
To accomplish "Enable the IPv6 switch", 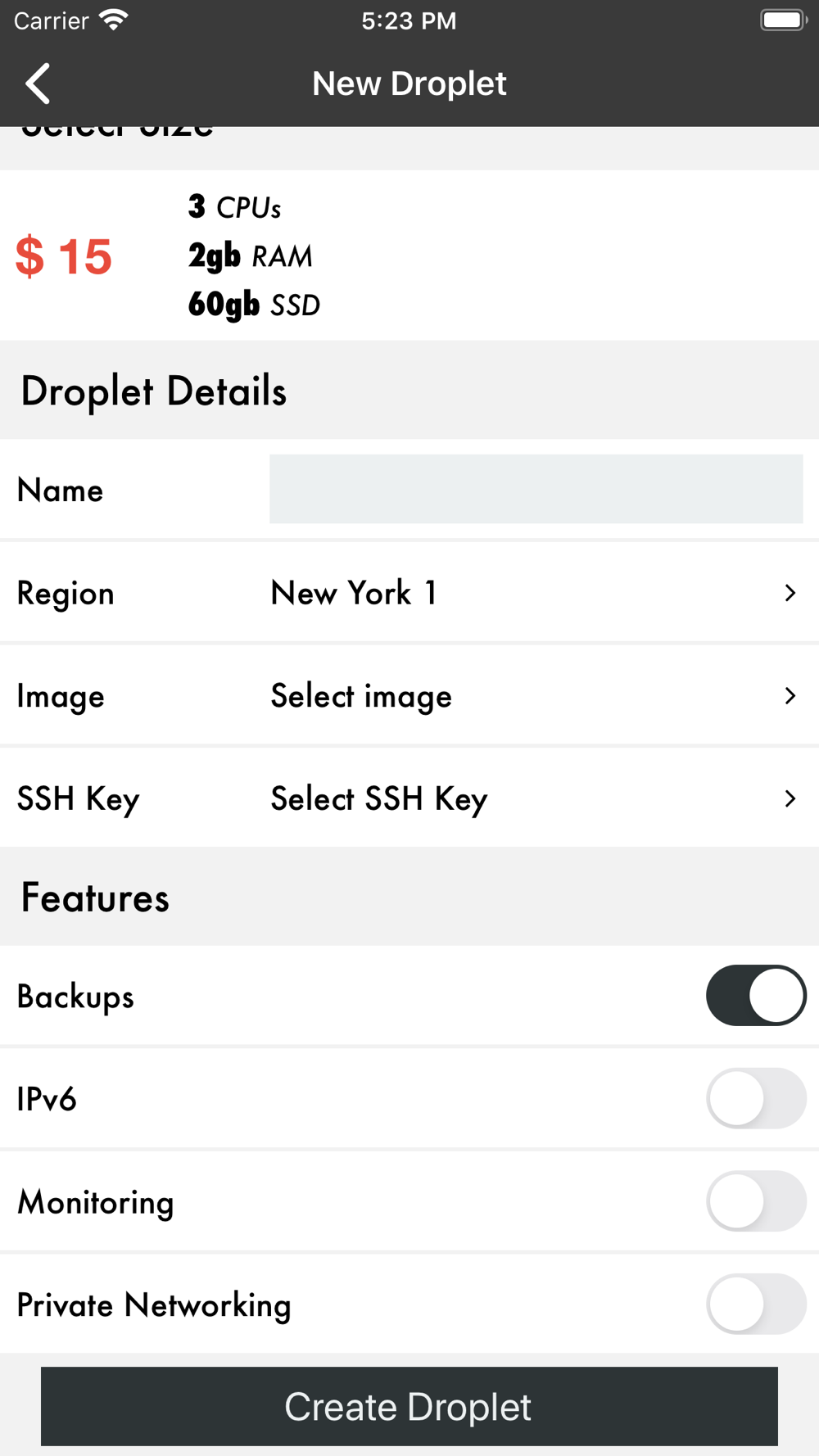I will click(756, 1098).
